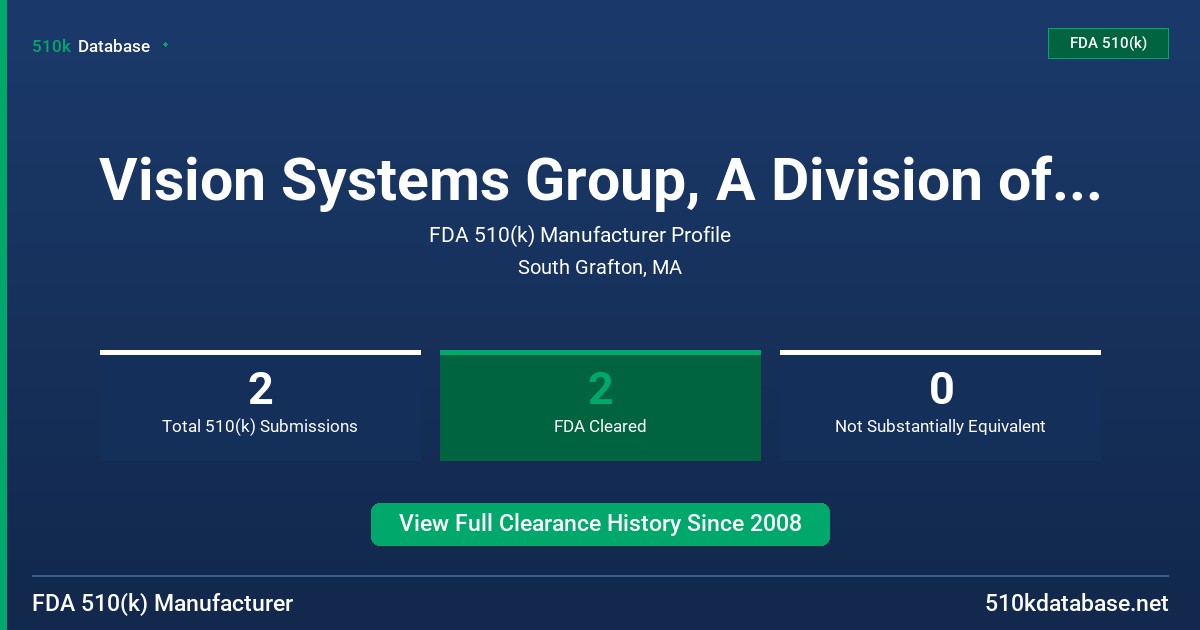Click the Vision Systems Group title
1200x630 pixels.
pyautogui.click(x=600, y=180)
